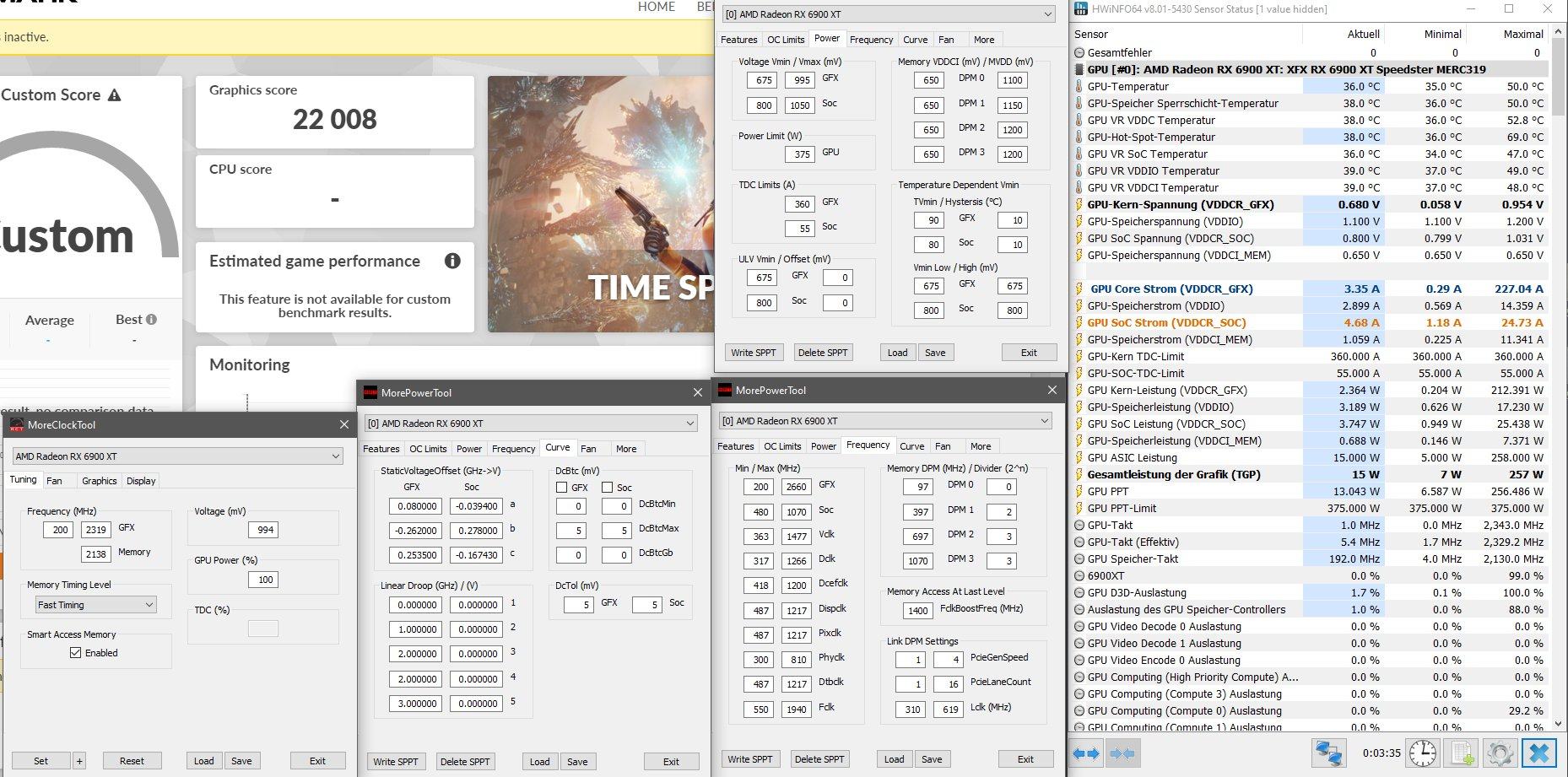This screenshot has height=777, width=1568.
Task: Click Reset button in MoreClockTool
Action: click(132, 761)
